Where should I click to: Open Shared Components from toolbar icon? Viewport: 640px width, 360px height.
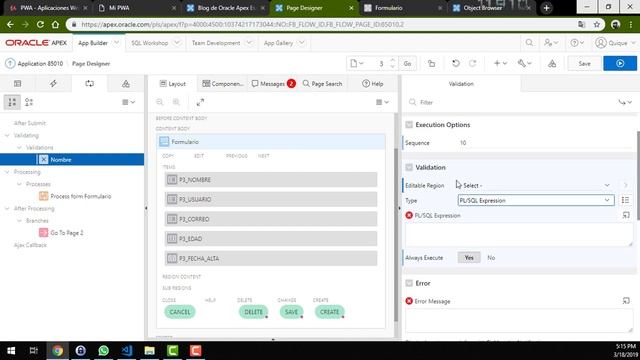tap(552, 64)
